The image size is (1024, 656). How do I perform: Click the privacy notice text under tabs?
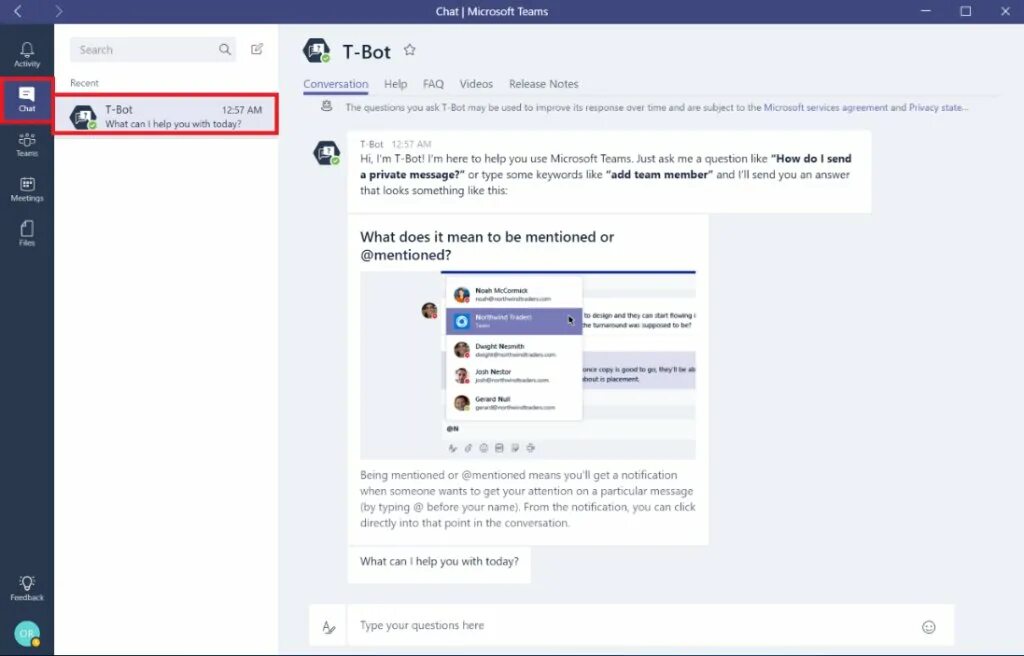point(656,107)
